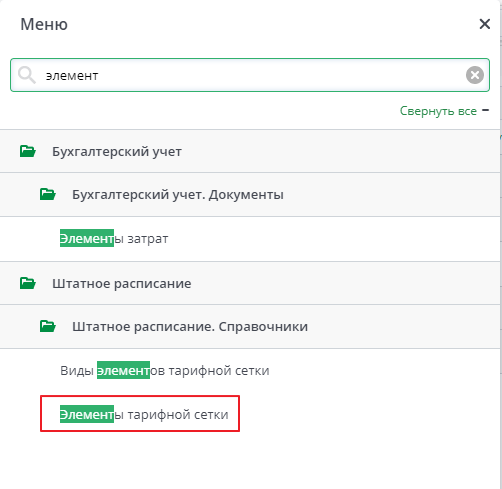Click into the search field containing элемент

point(250,75)
